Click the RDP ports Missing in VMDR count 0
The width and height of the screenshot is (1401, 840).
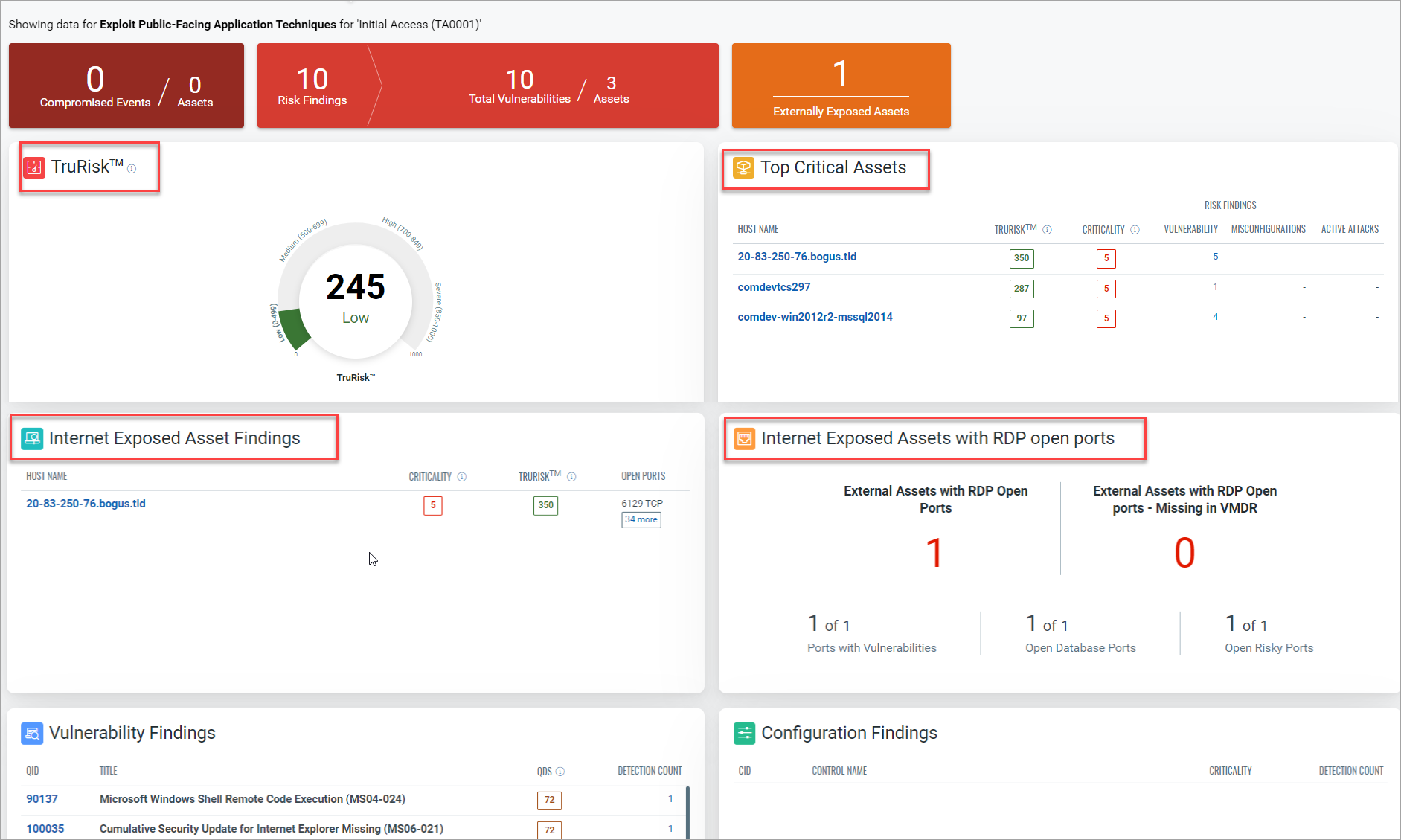[1184, 553]
